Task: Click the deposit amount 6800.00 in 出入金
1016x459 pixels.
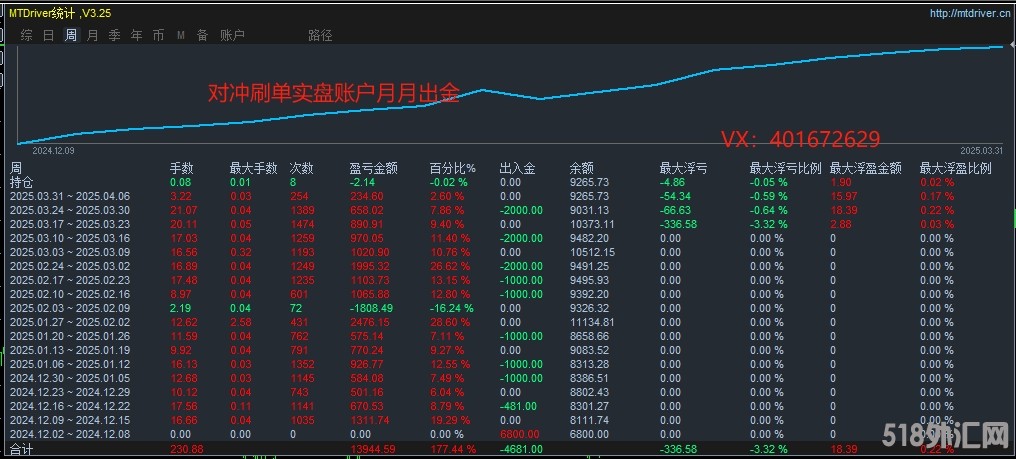Action: (519, 434)
